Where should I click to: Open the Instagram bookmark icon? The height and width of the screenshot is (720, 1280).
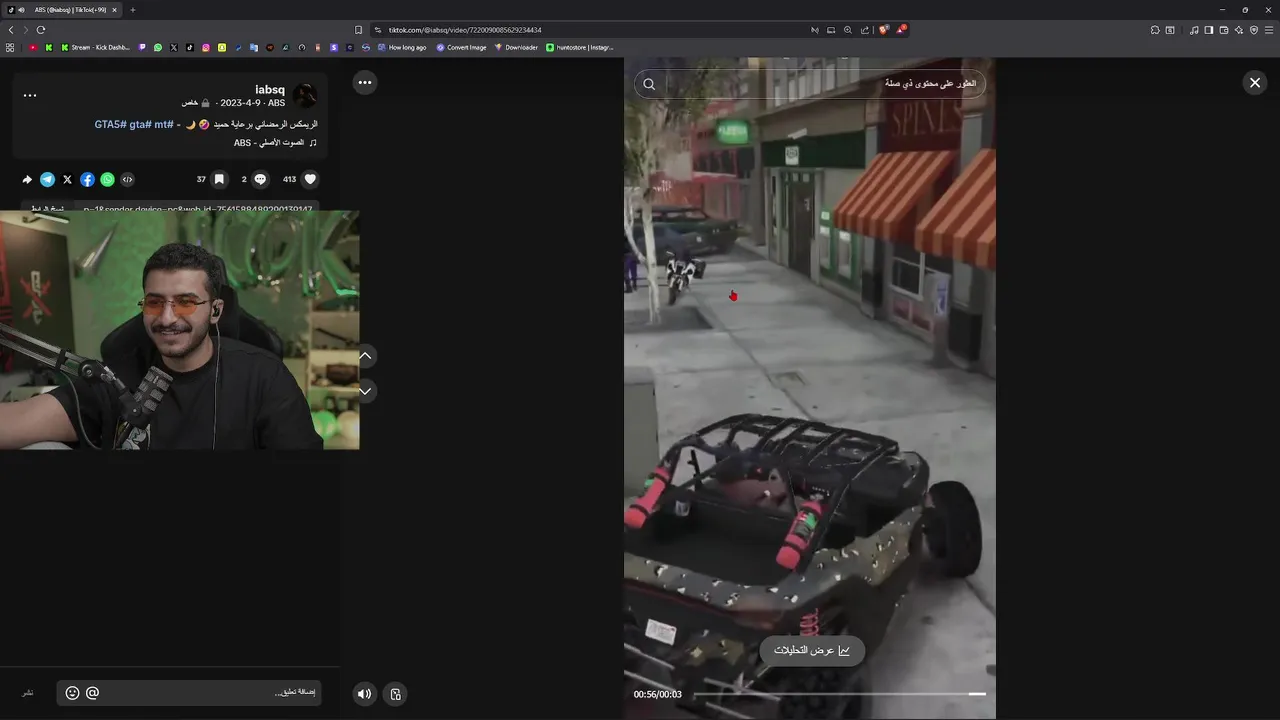point(206,47)
